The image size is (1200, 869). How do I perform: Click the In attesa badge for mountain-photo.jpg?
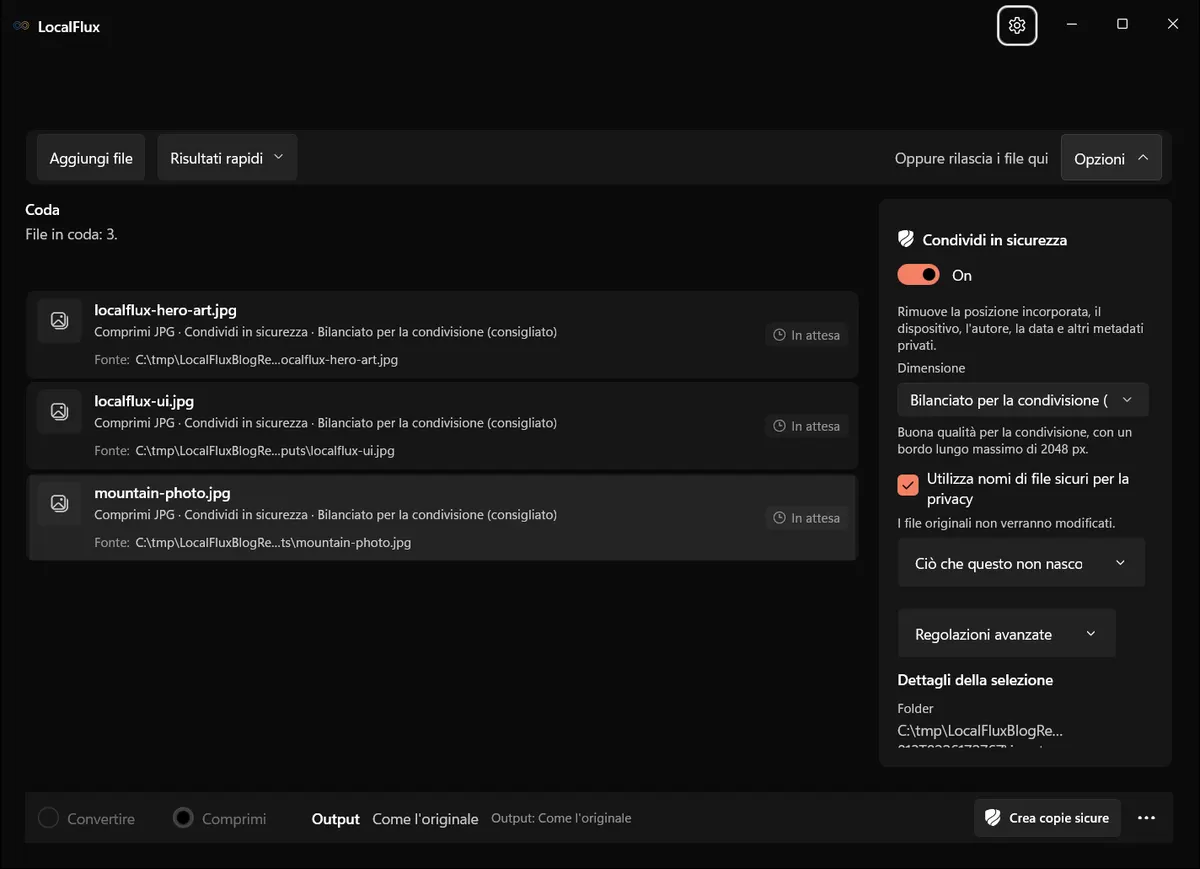coord(807,518)
